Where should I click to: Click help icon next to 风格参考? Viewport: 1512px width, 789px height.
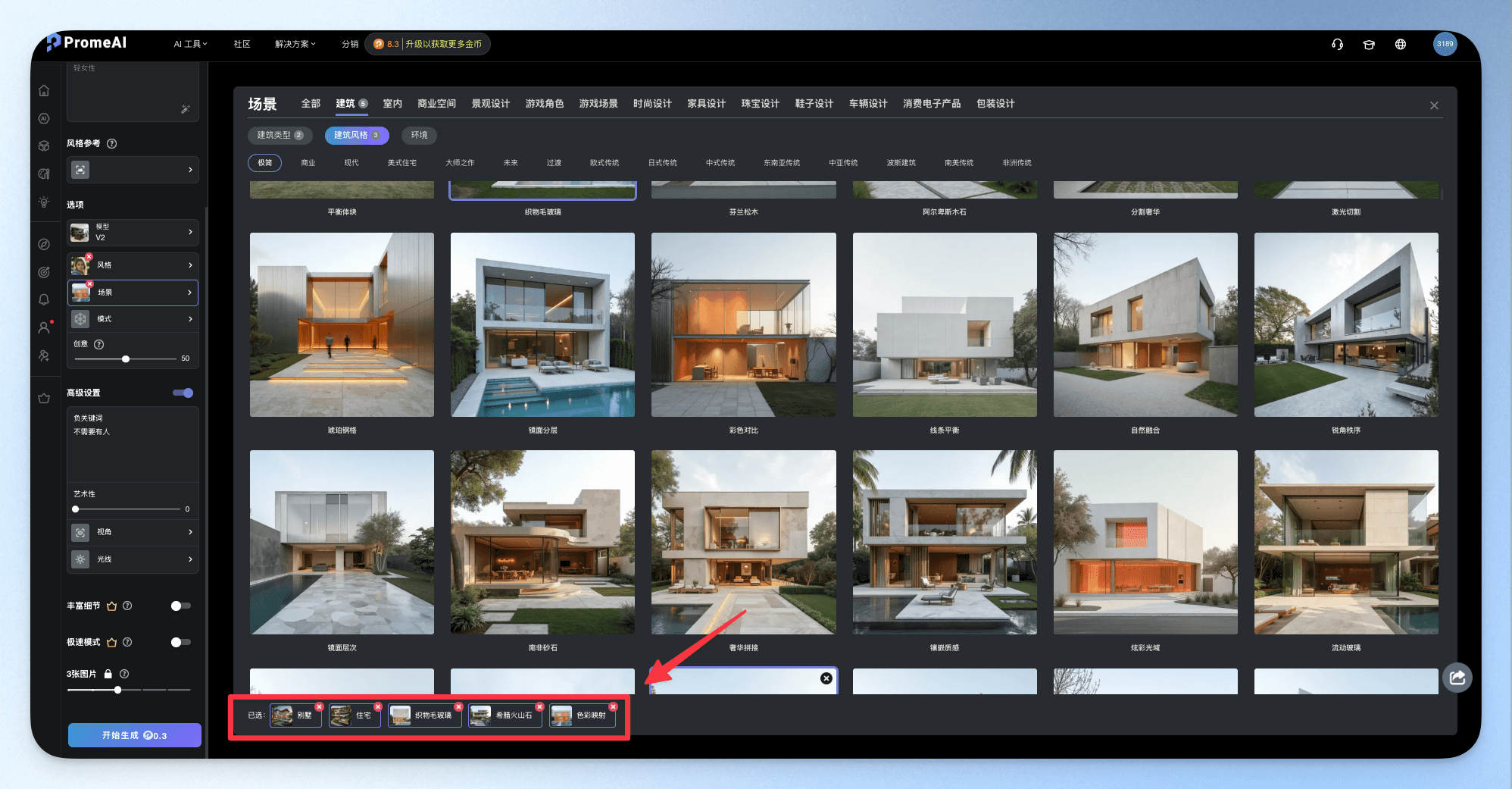click(x=112, y=143)
